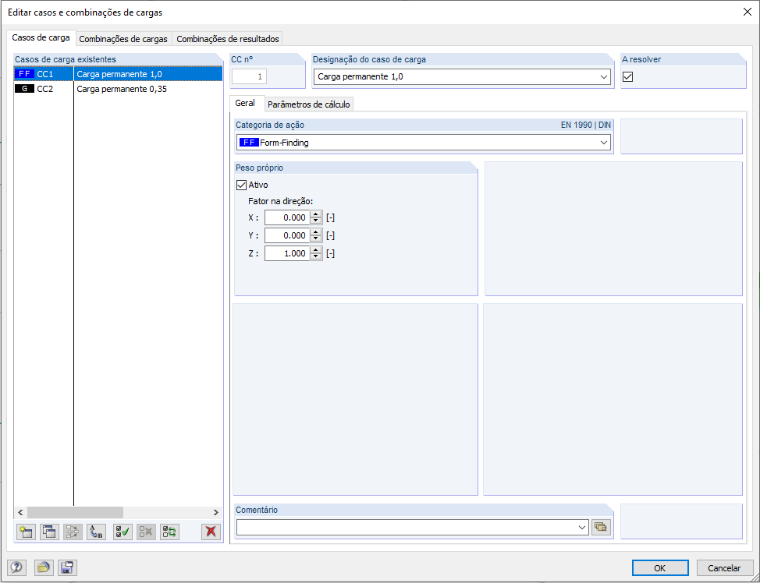Click the renumber load cases icon
The height and width of the screenshot is (583, 760).
96,532
